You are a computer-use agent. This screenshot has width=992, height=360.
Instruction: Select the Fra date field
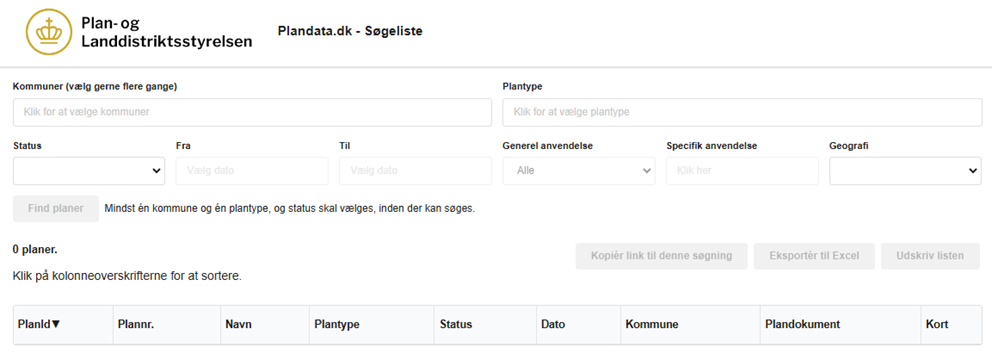[252, 171]
